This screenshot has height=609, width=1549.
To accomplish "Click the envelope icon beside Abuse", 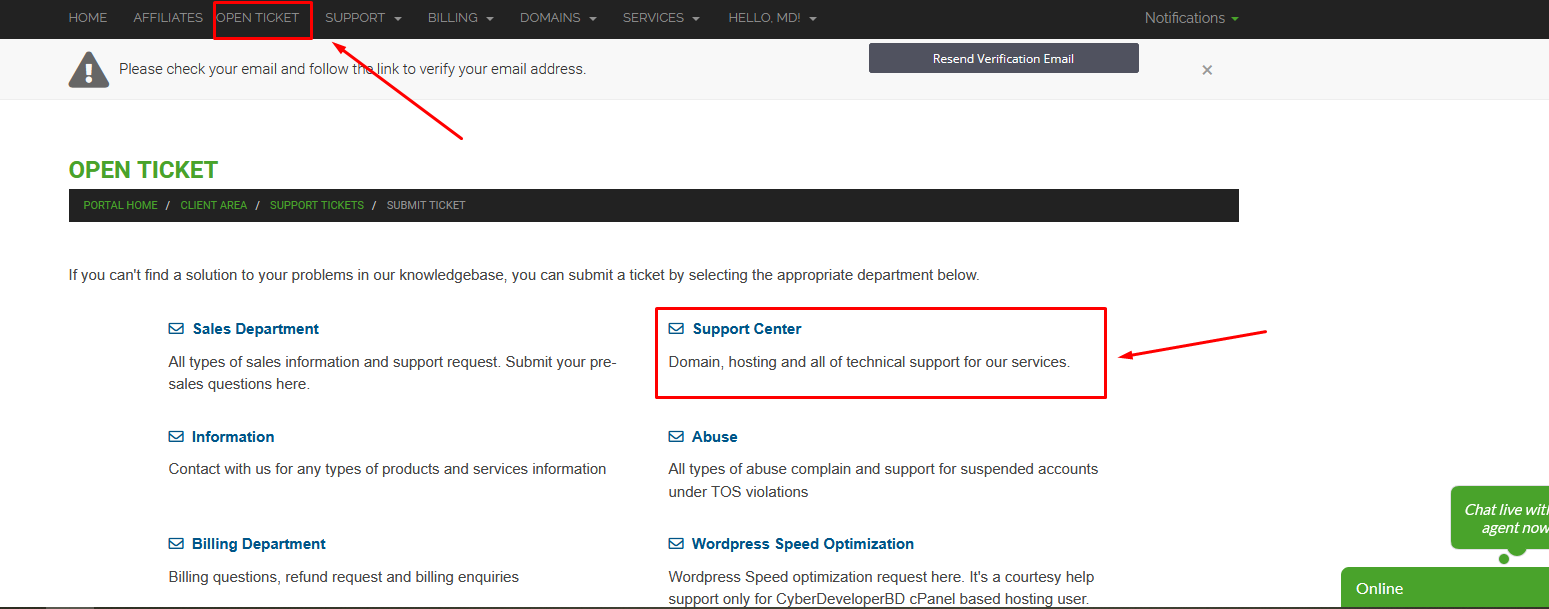I will coord(676,437).
